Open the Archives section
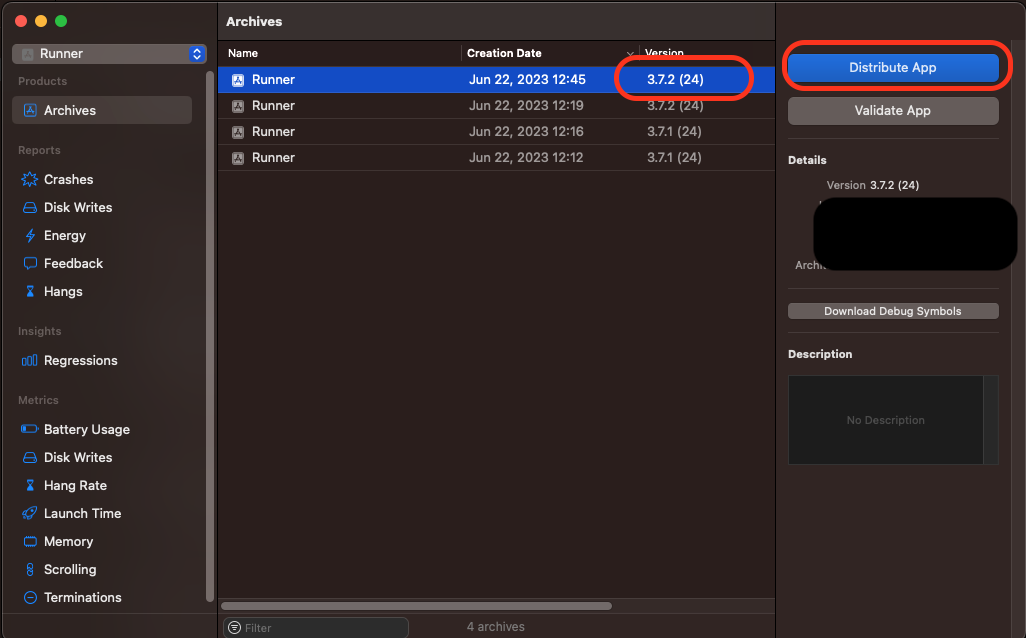 point(102,110)
